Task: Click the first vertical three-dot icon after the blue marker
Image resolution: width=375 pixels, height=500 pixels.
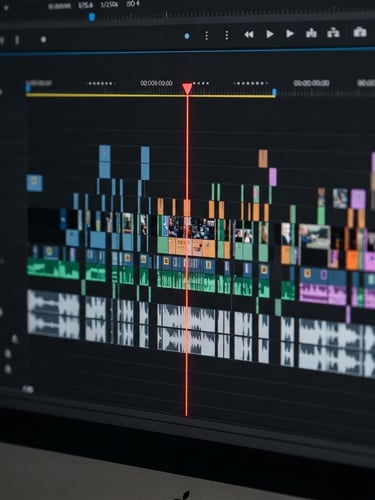Action: 207,35
